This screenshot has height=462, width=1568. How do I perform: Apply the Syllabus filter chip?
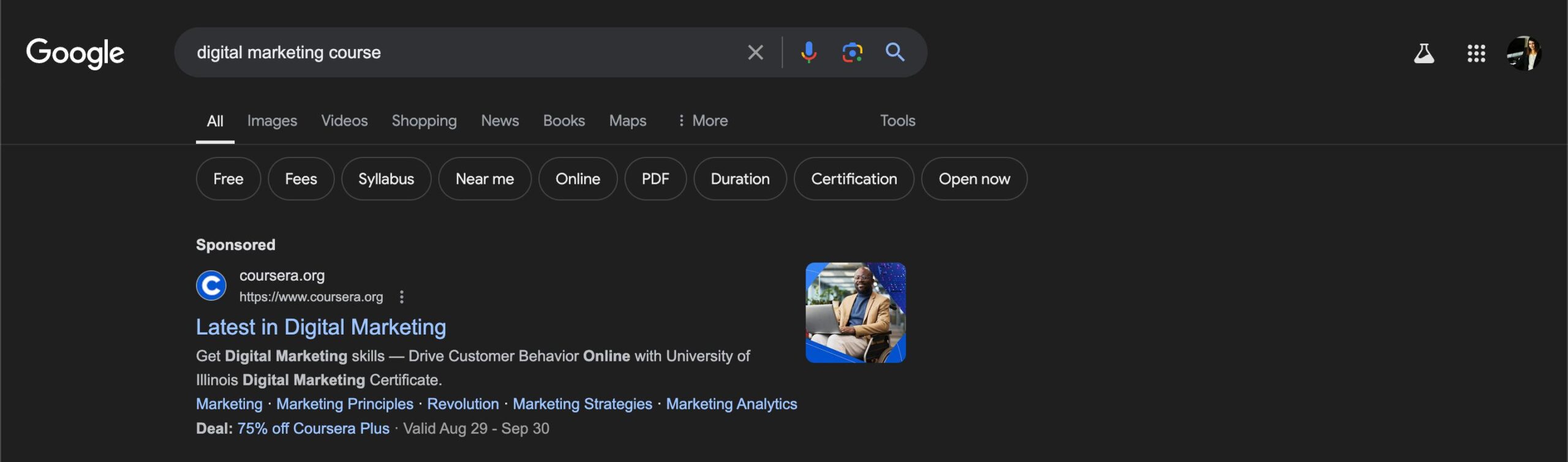(386, 179)
